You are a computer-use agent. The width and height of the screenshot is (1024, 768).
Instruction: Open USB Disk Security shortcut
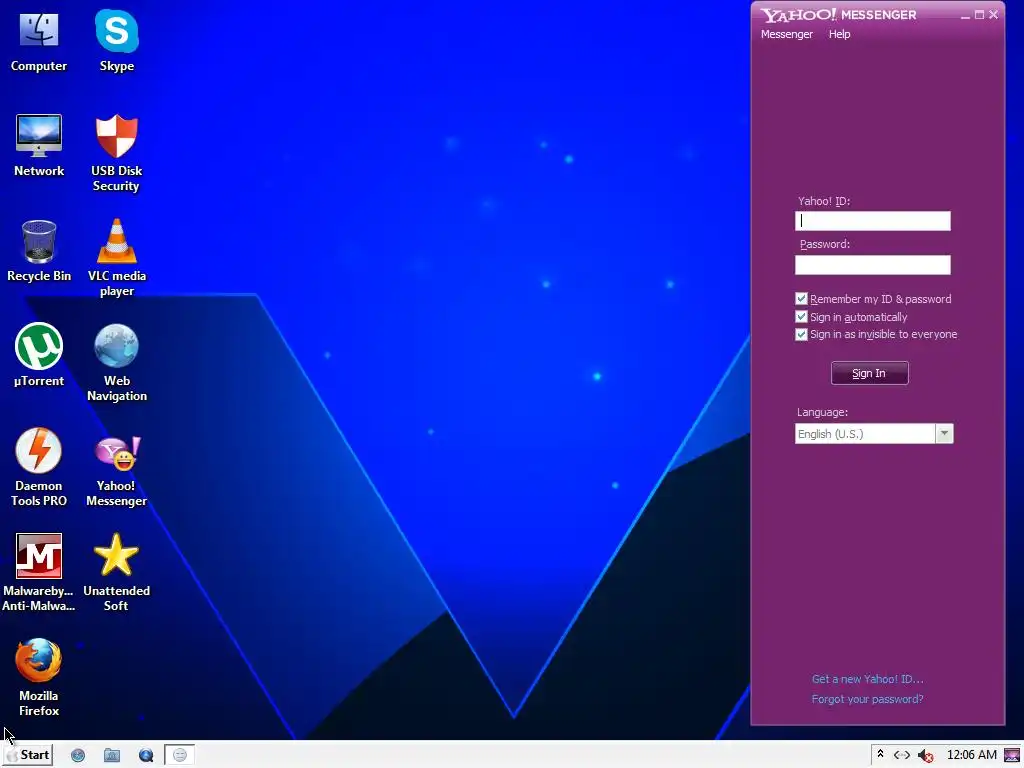point(116,153)
